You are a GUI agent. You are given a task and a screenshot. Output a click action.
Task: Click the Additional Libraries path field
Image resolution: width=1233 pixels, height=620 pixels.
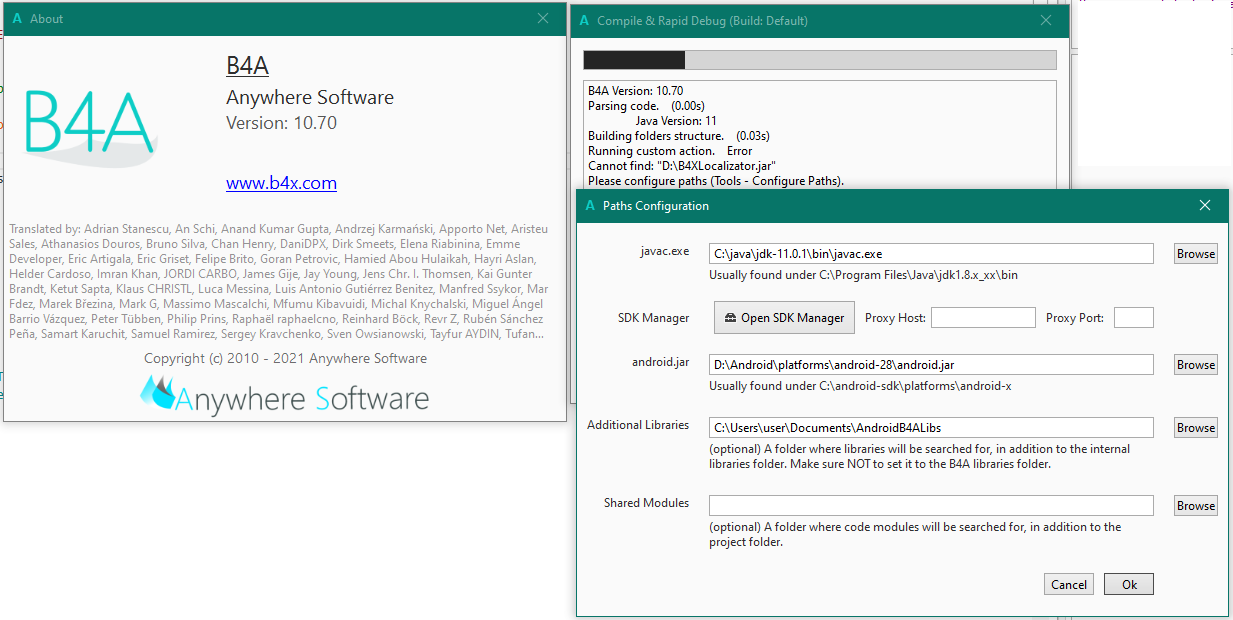click(931, 428)
